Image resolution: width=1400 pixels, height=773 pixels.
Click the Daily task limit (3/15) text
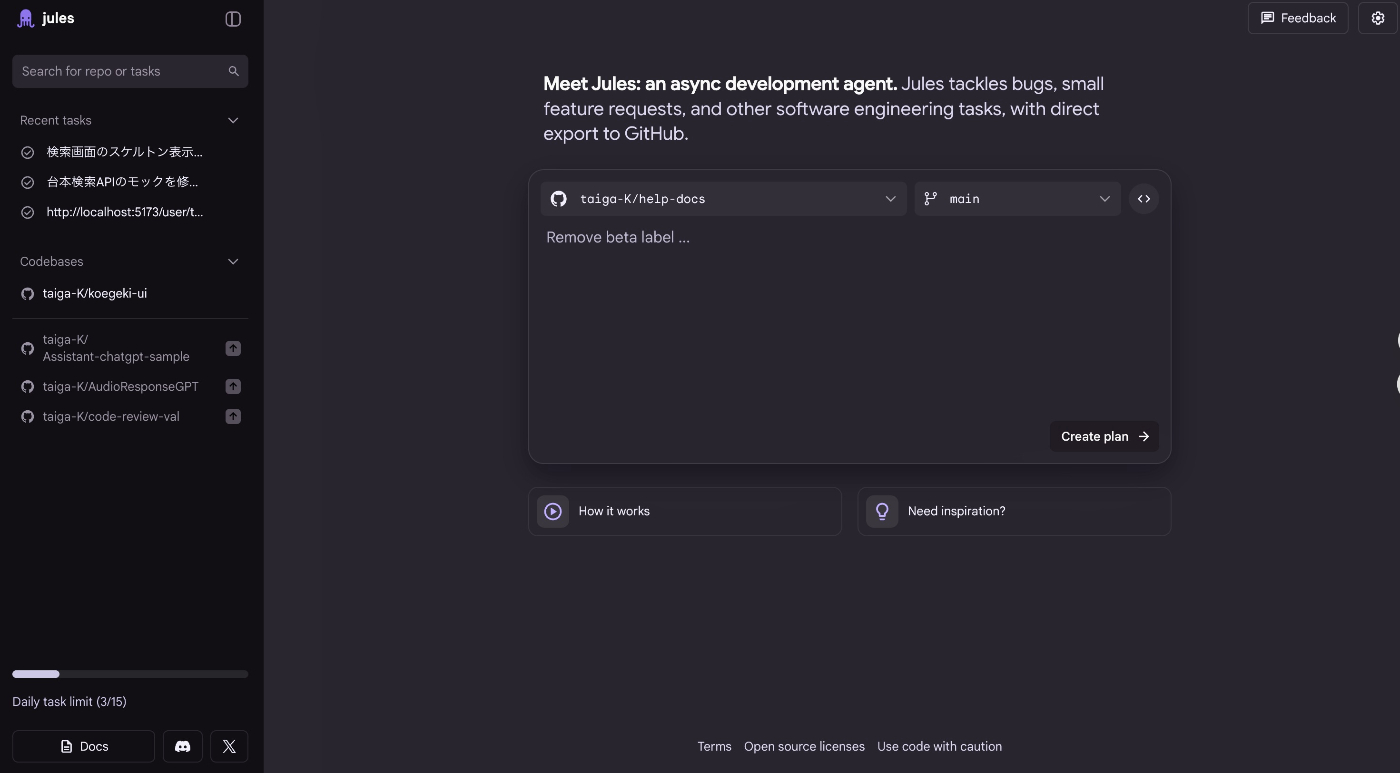(x=69, y=701)
